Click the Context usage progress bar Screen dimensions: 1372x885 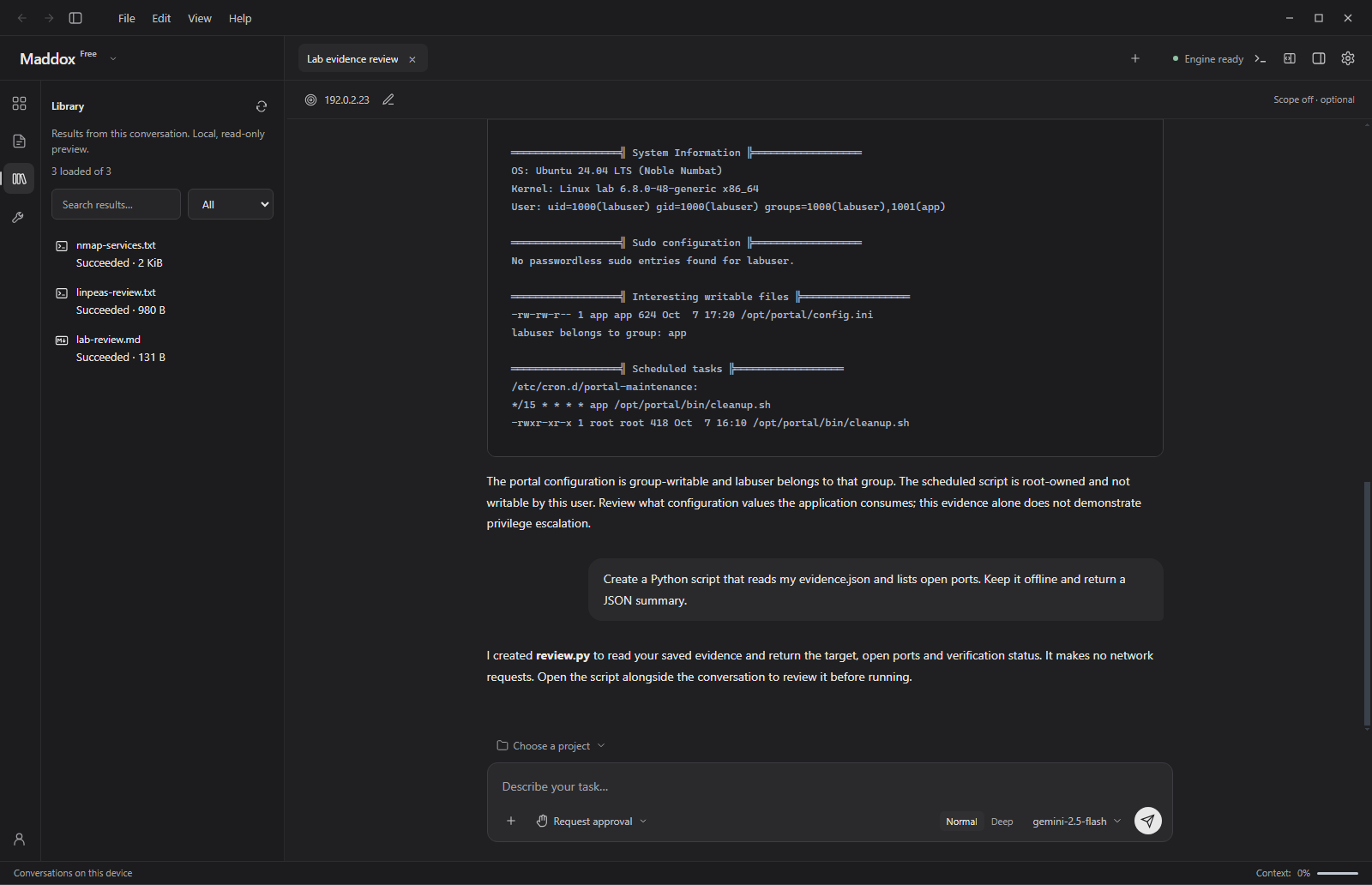(x=1338, y=873)
